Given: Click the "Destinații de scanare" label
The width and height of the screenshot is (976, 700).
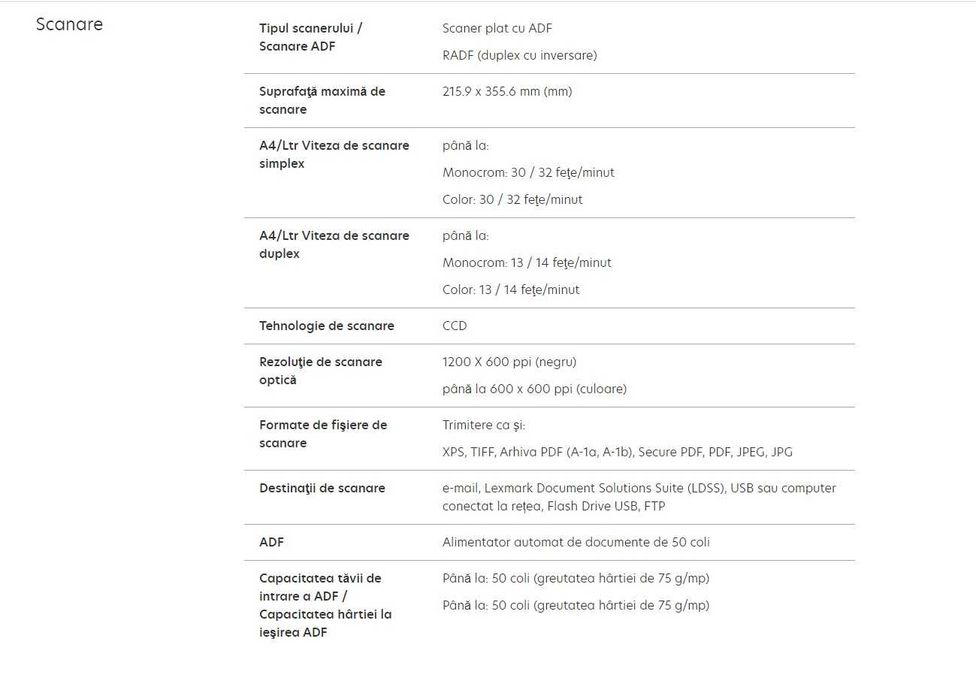Looking at the screenshot, I should pyautogui.click(x=322, y=489).
